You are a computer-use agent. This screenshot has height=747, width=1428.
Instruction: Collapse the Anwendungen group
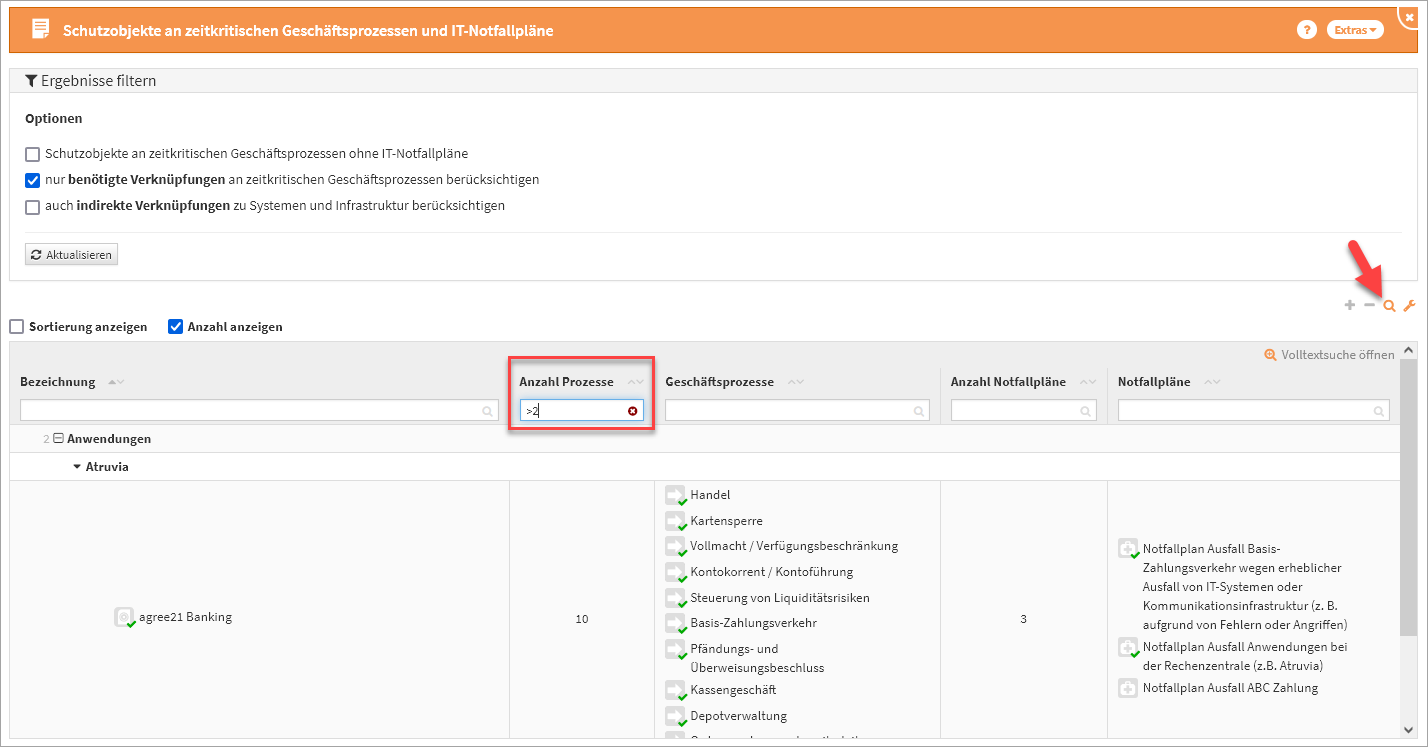pyautogui.click(x=58, y=439)
